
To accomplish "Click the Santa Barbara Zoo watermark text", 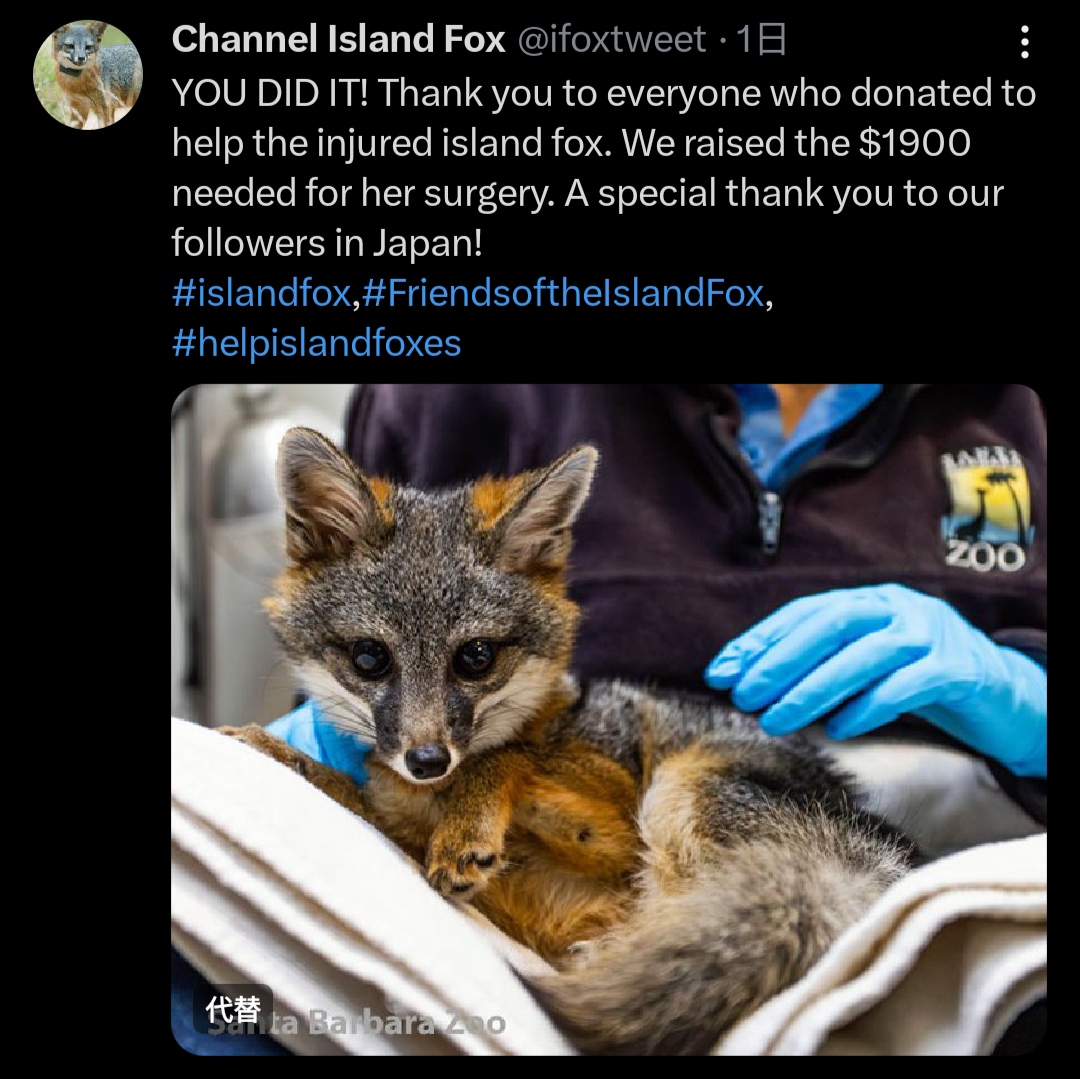I will pos(357,1023).
